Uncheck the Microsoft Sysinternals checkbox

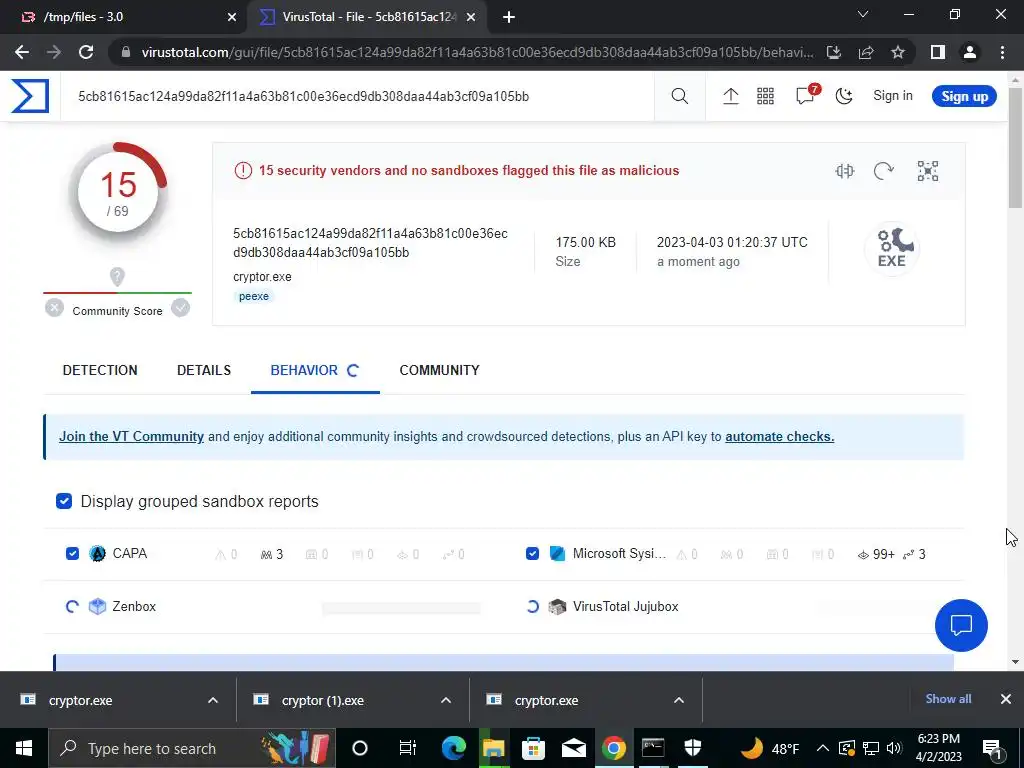tap(532, 554)
